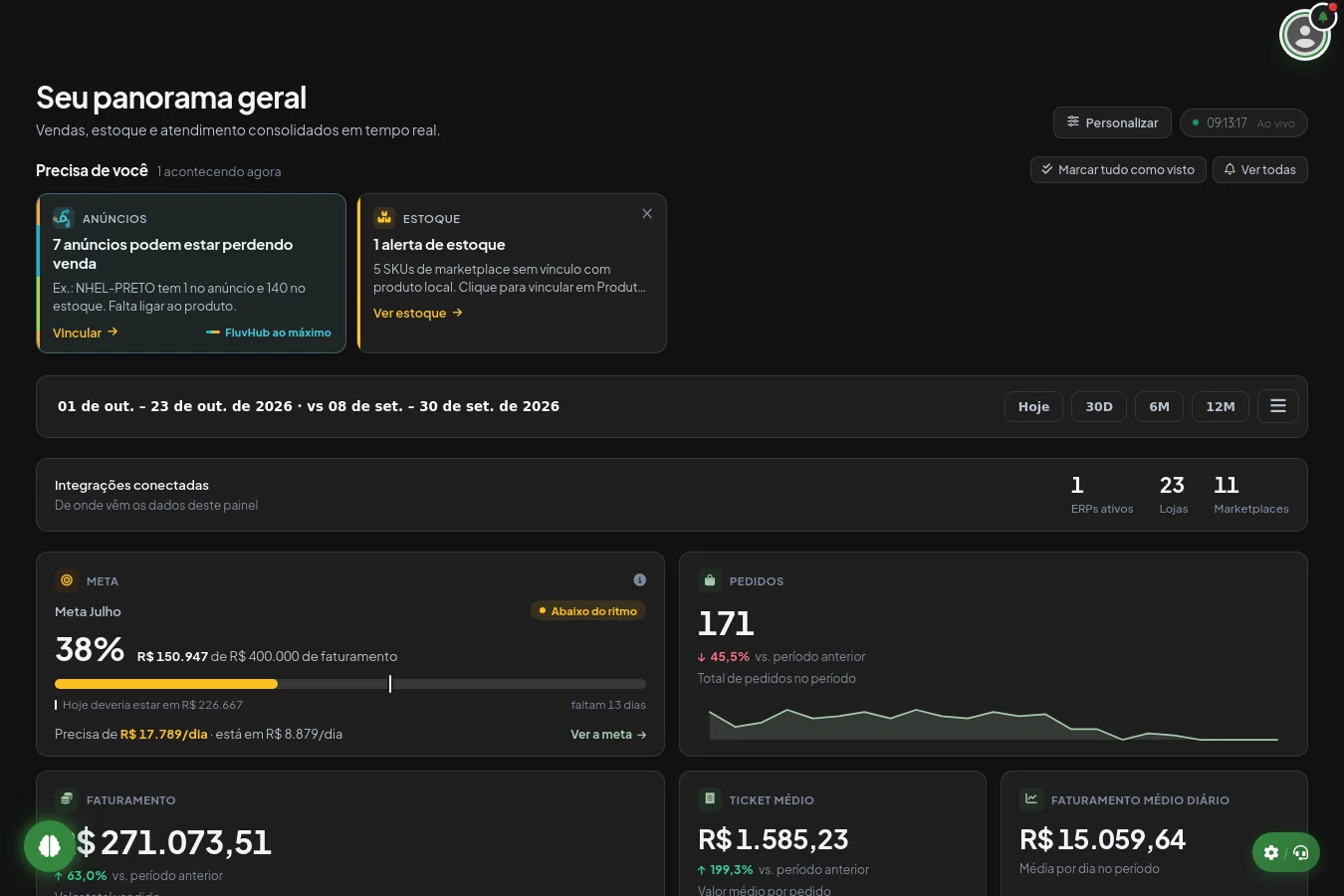This screenshot has height=896, width=1344.
Task: Select the Hoje period filter
Action: tap(1033, 406)
